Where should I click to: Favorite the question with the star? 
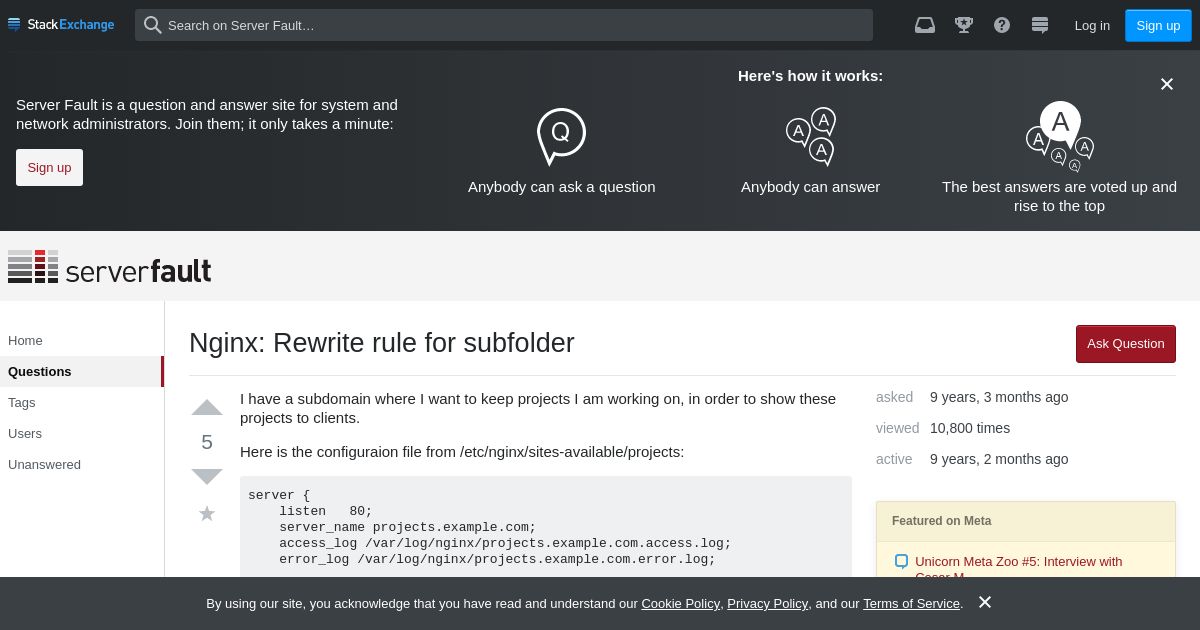[207, 513]
